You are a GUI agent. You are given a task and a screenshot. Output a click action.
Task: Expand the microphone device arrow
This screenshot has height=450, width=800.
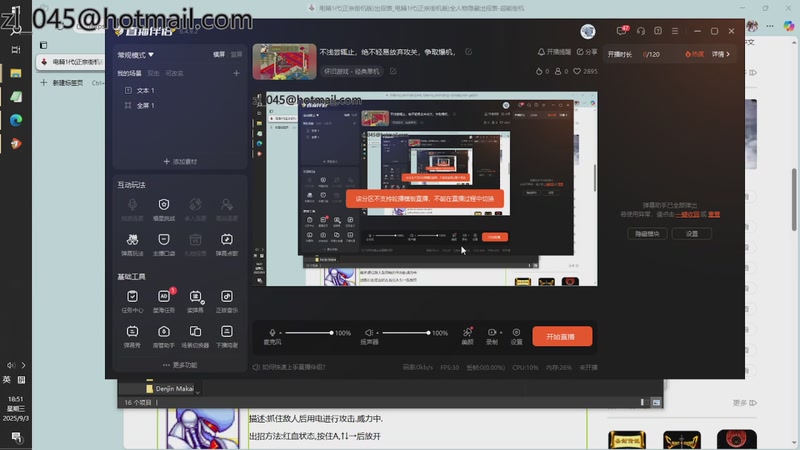[280, 333]
